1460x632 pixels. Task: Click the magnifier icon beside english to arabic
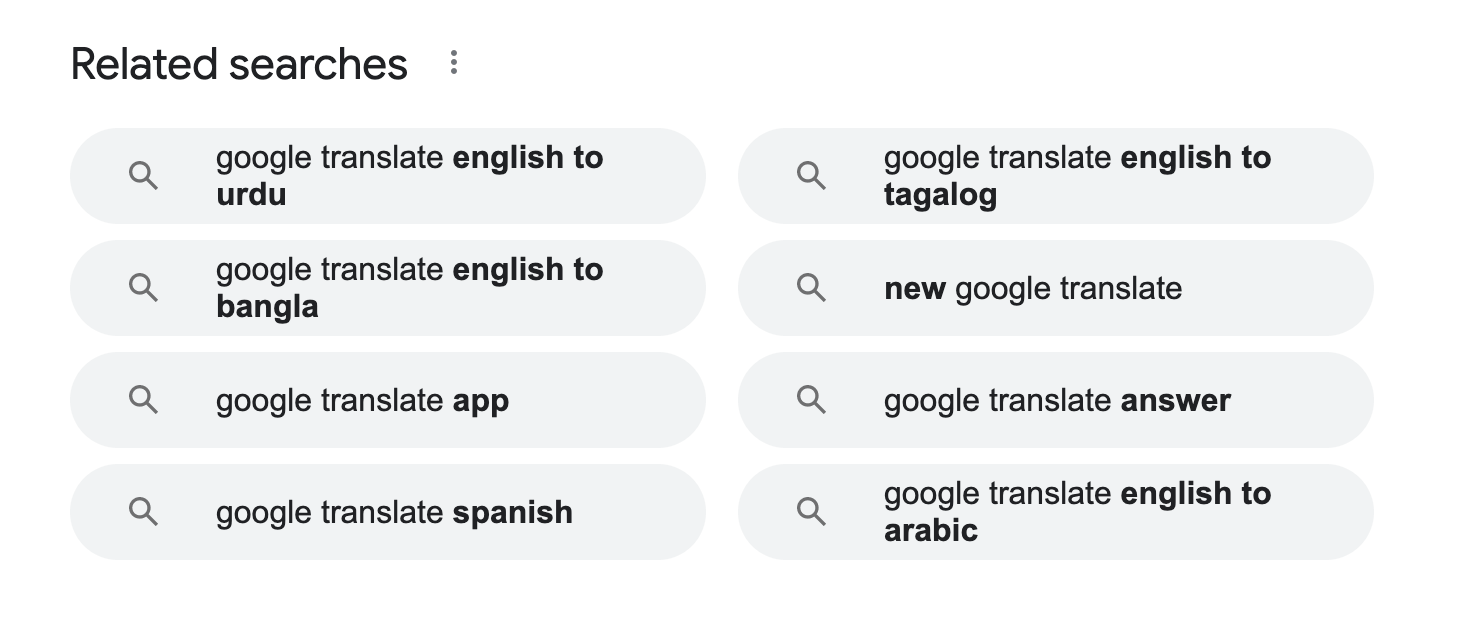[811, 512]
